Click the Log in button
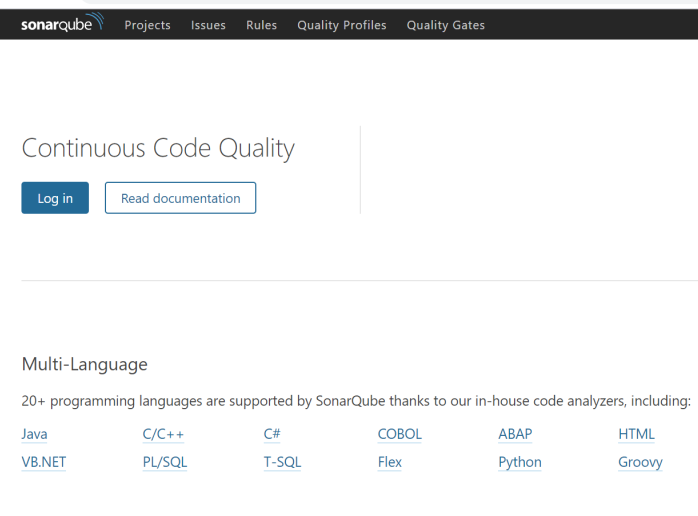This screenshot has width=698, height=516. [x=55, y=198]
